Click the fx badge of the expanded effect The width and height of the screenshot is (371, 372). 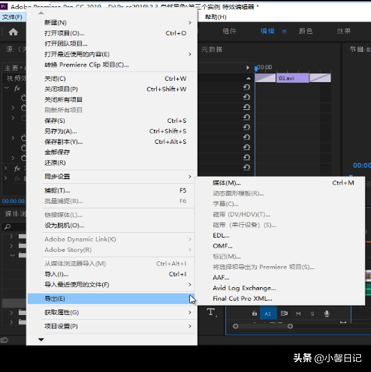17,88
